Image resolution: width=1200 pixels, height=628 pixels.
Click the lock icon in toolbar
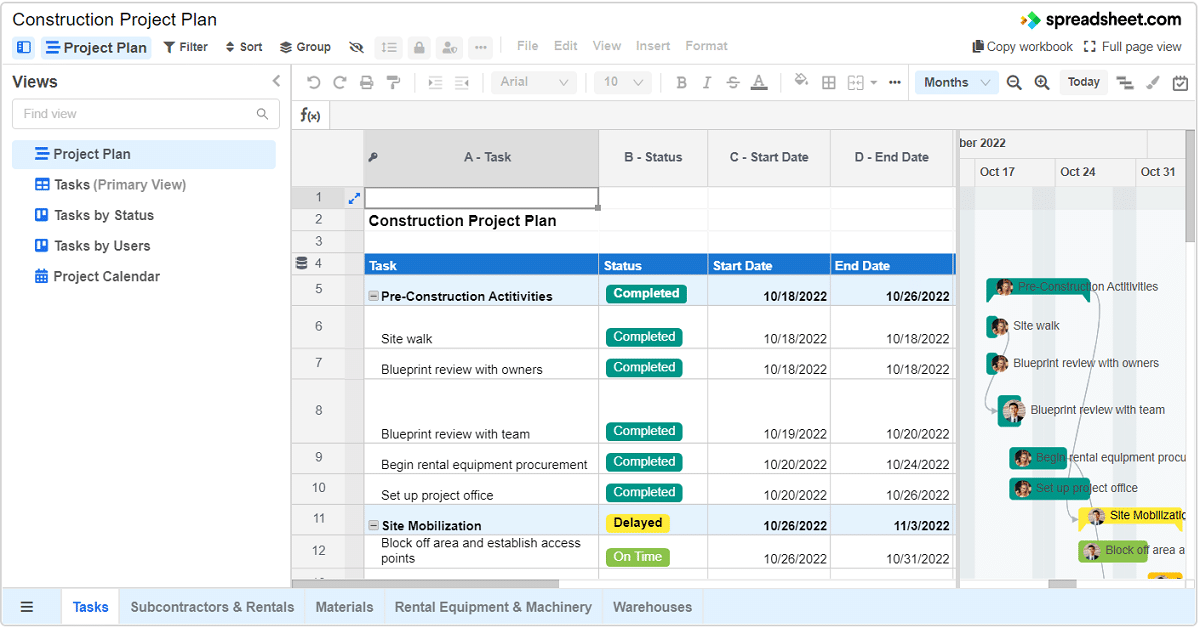pos(419,47)
